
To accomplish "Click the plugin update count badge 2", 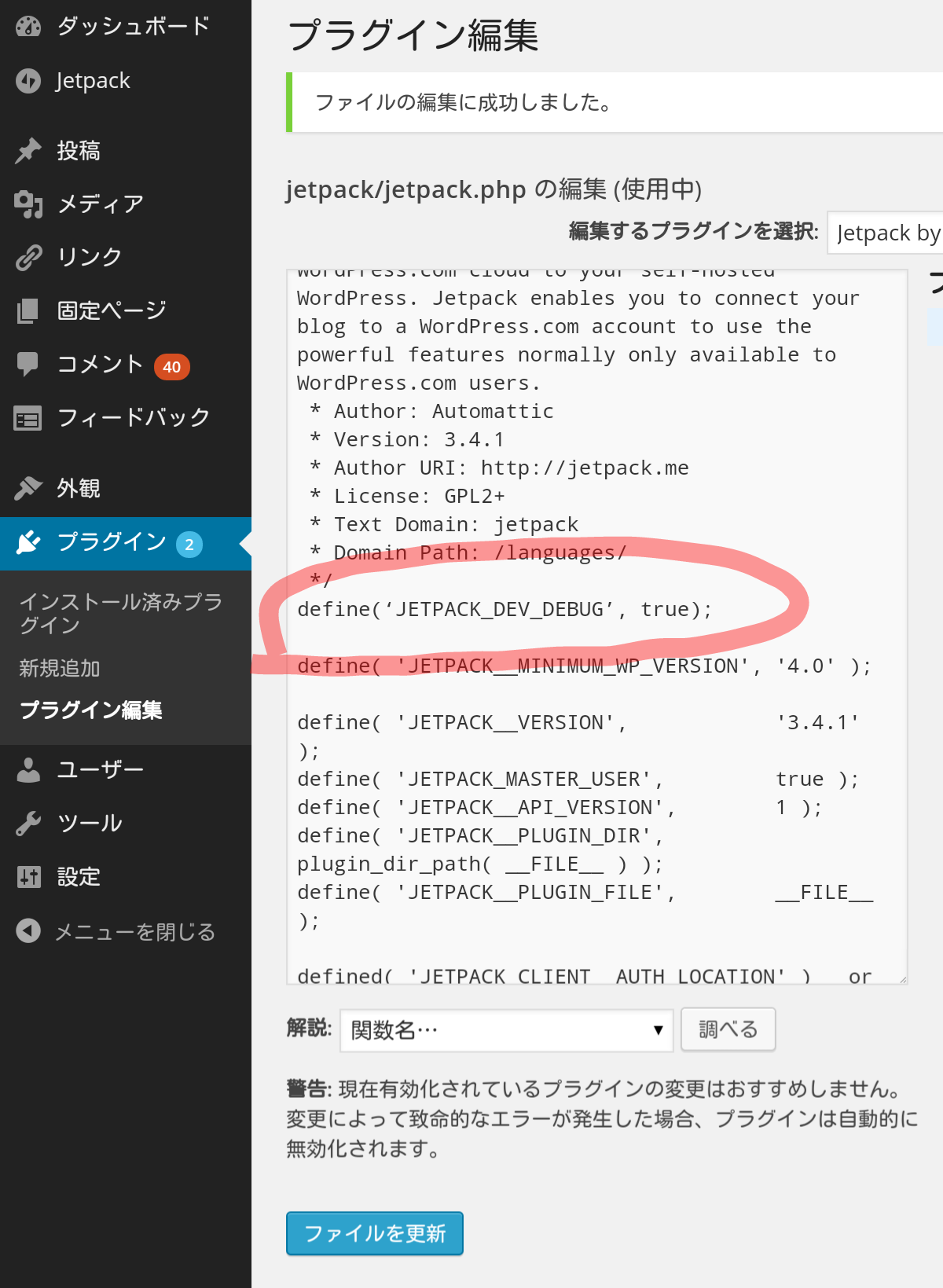I will (x=189, y=544).
